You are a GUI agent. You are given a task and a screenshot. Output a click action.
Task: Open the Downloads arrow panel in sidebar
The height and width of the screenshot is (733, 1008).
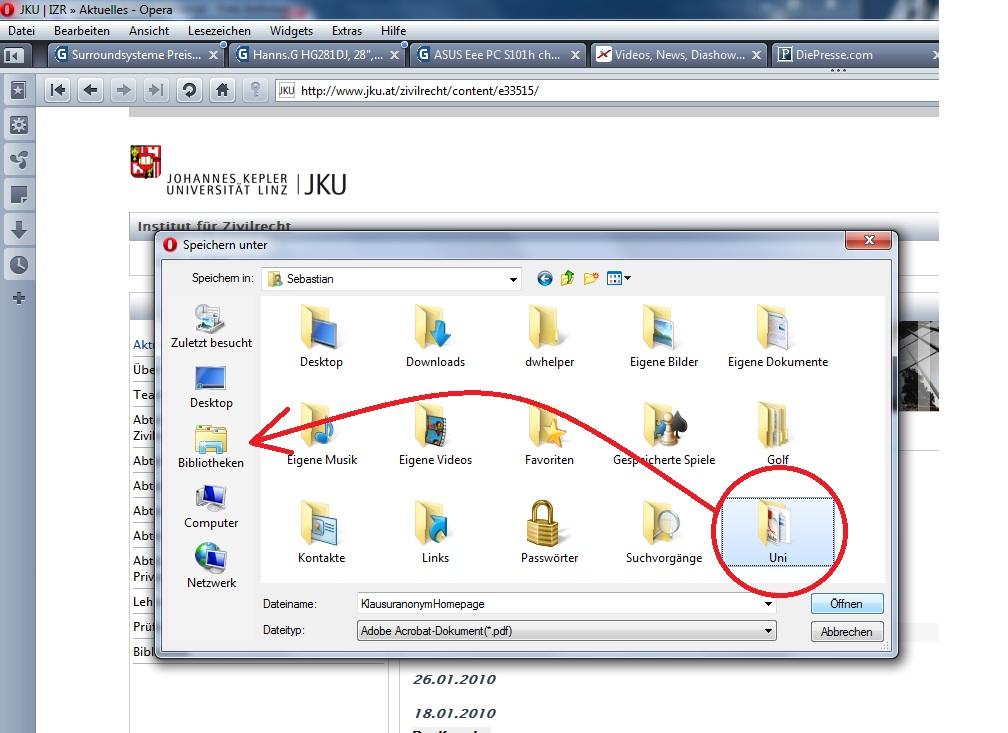(x=18, y=230)
